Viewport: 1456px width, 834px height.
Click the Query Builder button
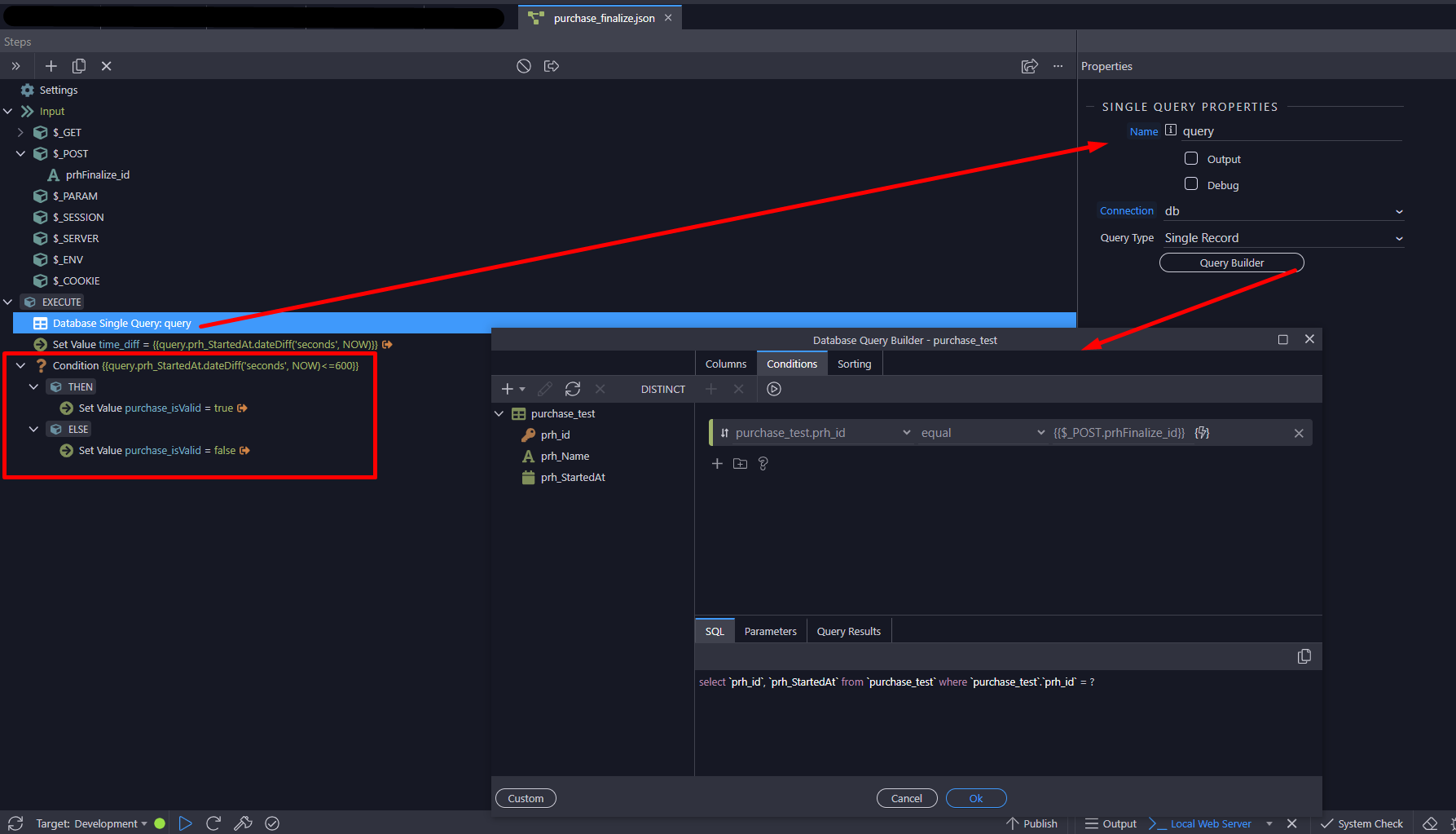tap(1231, 263)
